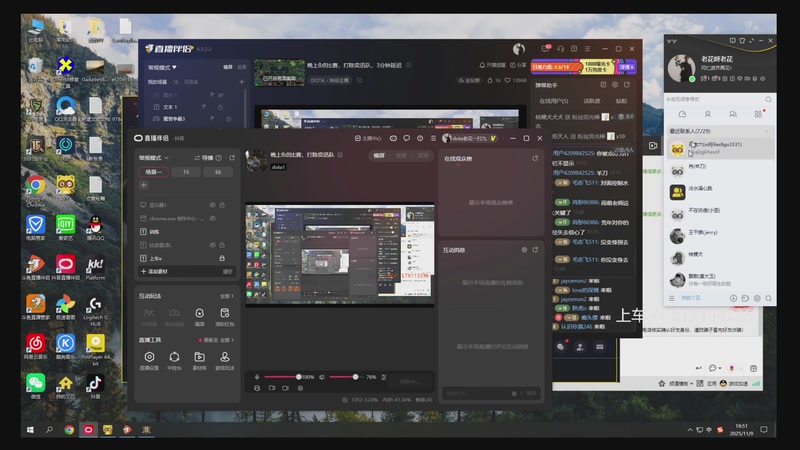Image resolution: width=800 pixels, height=450 pixels.
Task: Switch to 活跃度 tab in 弹幕助手
Action: 592,101
